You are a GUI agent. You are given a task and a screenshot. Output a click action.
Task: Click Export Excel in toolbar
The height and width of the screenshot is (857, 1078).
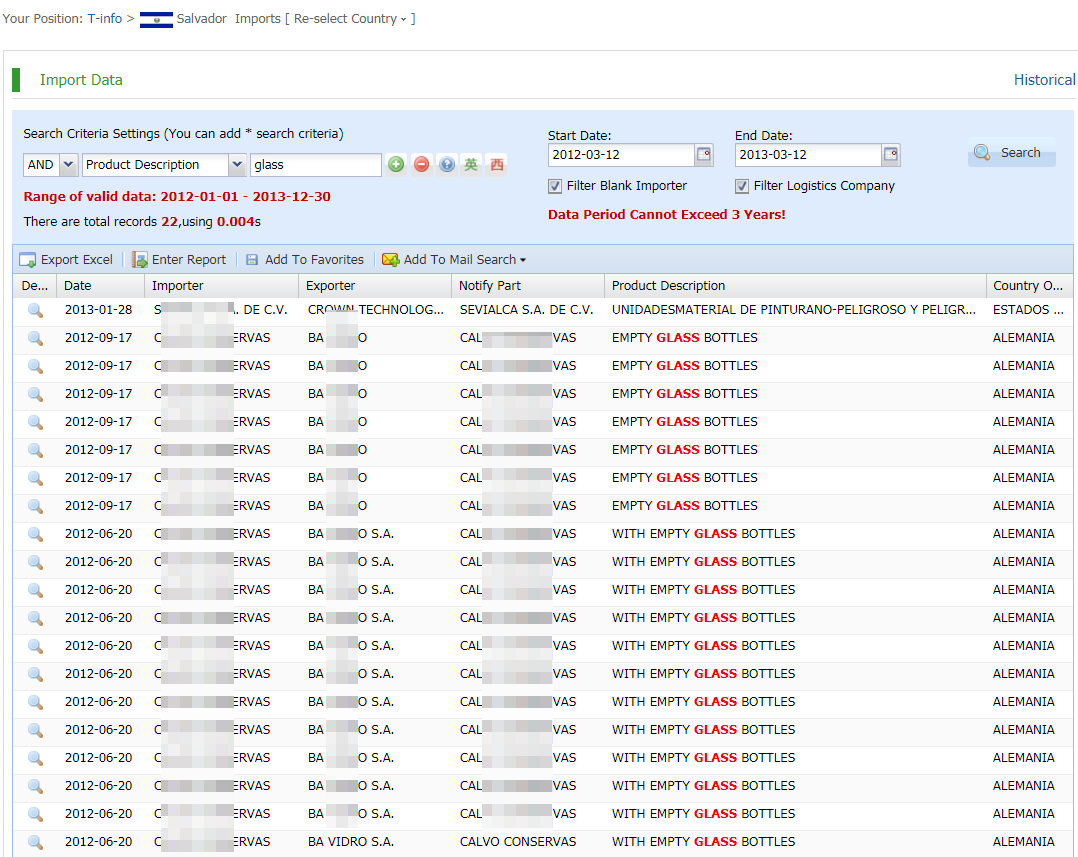(x=66, y=260)
